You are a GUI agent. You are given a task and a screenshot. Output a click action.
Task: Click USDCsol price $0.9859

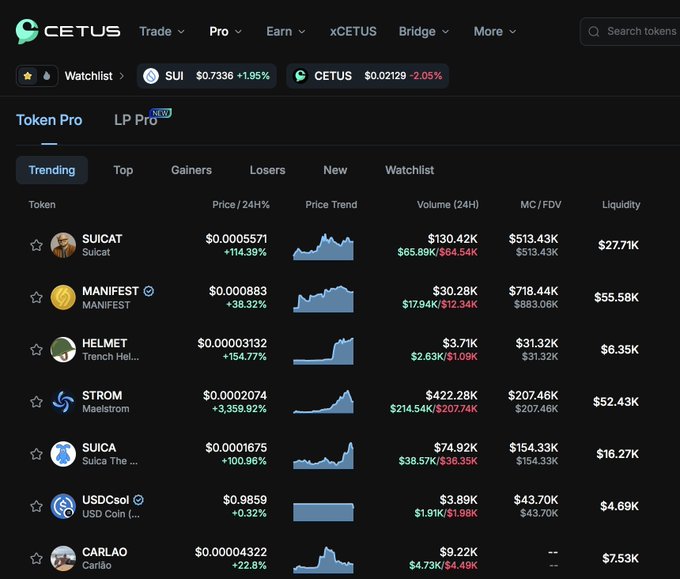tap(245, 500)
